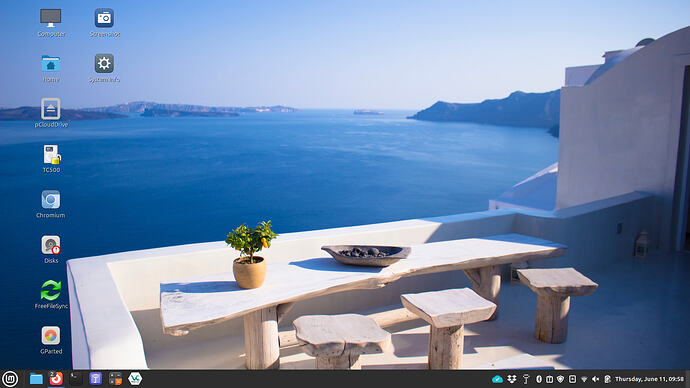
Task: Open the Linux Mint start menu
Action: (x=10, y=379)
